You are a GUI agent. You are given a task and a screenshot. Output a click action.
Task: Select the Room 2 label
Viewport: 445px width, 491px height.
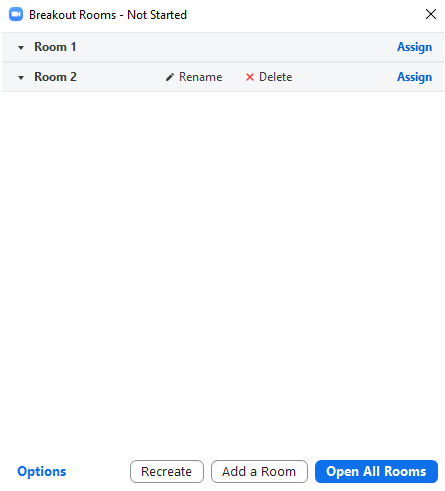click(x=55, y=77)
